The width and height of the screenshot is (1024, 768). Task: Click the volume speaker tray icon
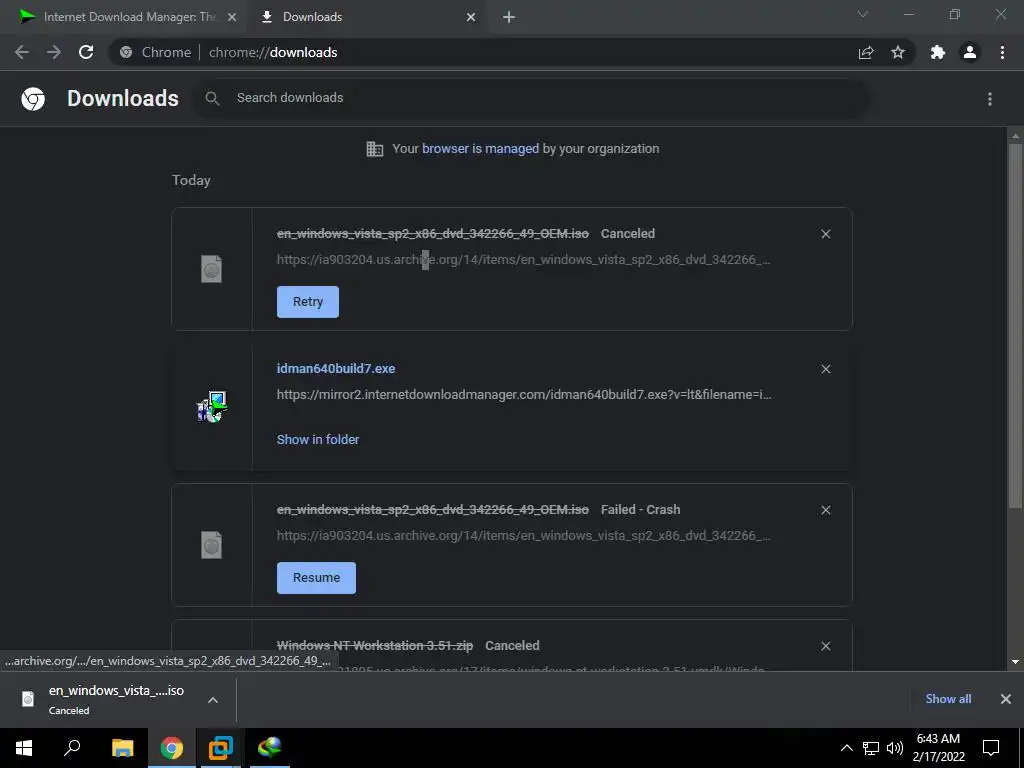895,748
